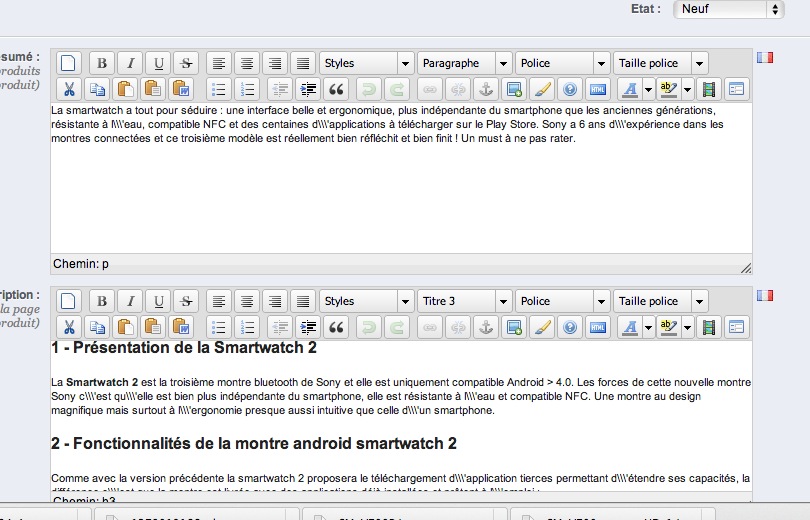The width and height of the screenshot is (810, 520).
Task: Open Police font dropdown in résumé editor
Action: tap(562, 63)
